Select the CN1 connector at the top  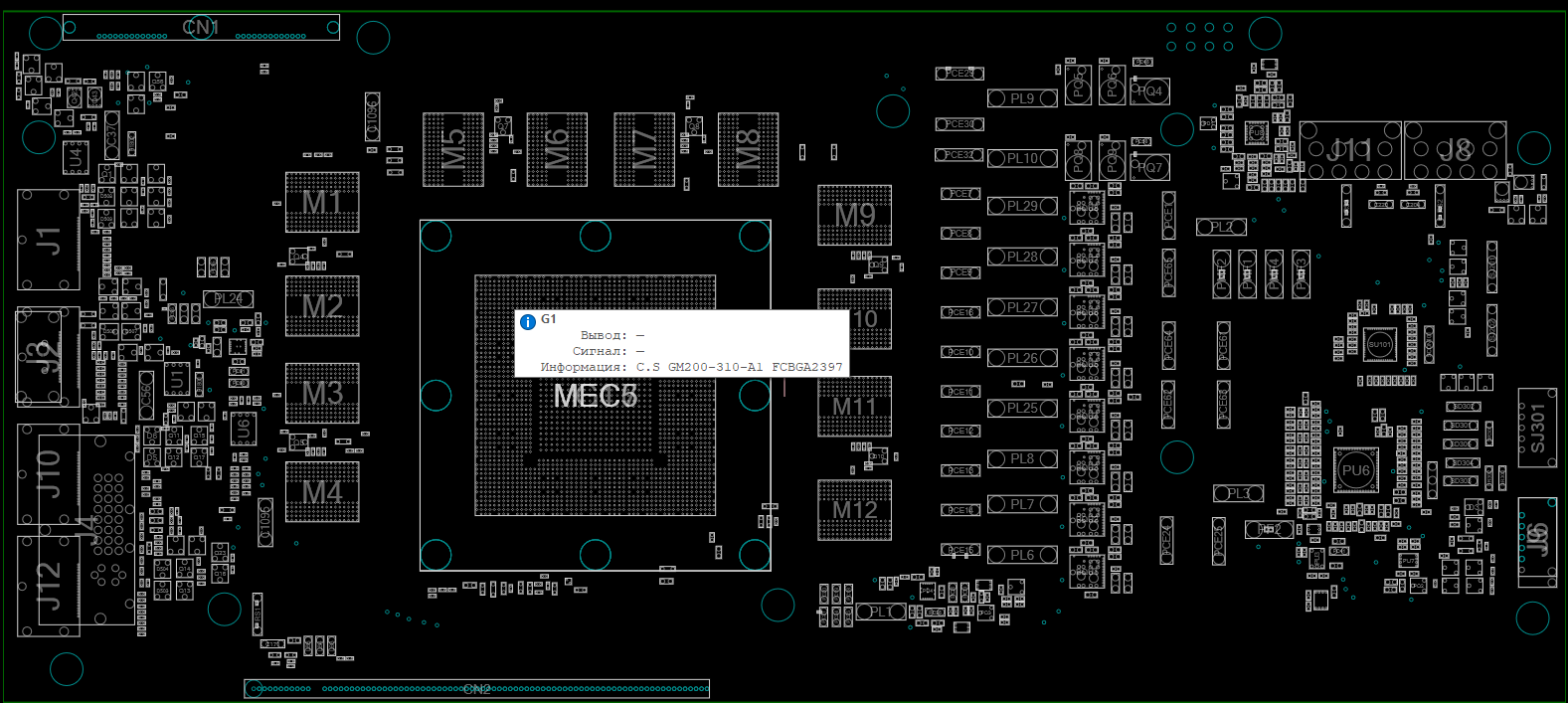tap(201, 28)
